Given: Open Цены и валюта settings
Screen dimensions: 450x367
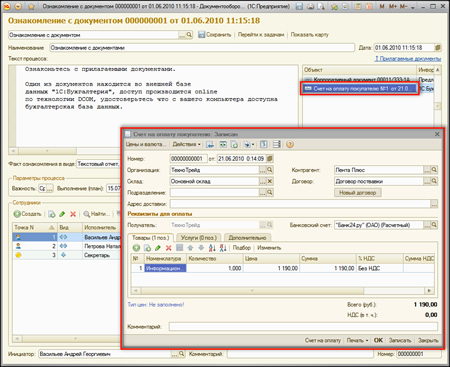Looking at the screenshot, I should pyautogui.click(x=146, y=144).
